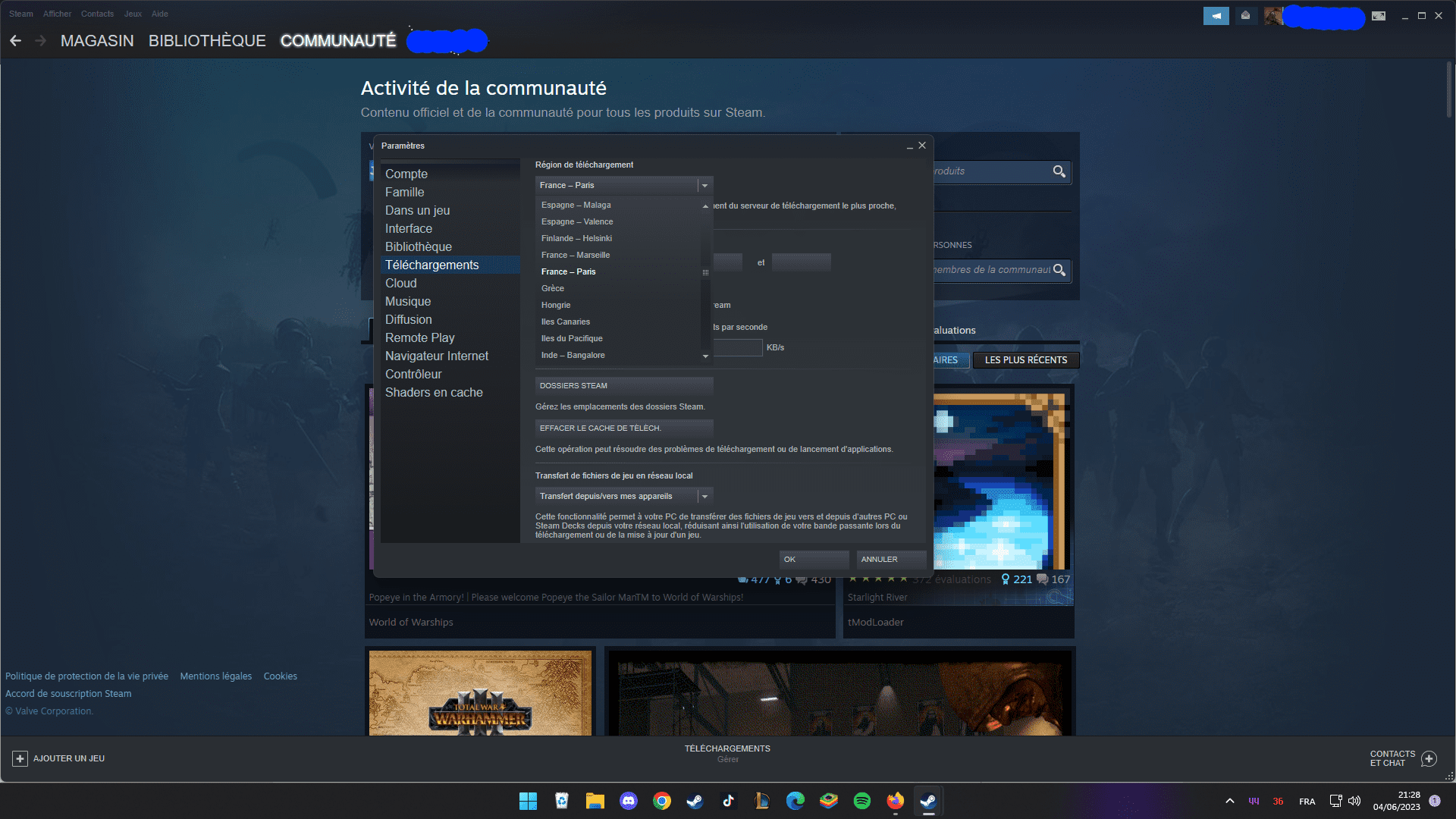Screen dimensions: 1456x819
Task: Click the KB/s bandwidth limit input field
Action: tap(737, 347)
